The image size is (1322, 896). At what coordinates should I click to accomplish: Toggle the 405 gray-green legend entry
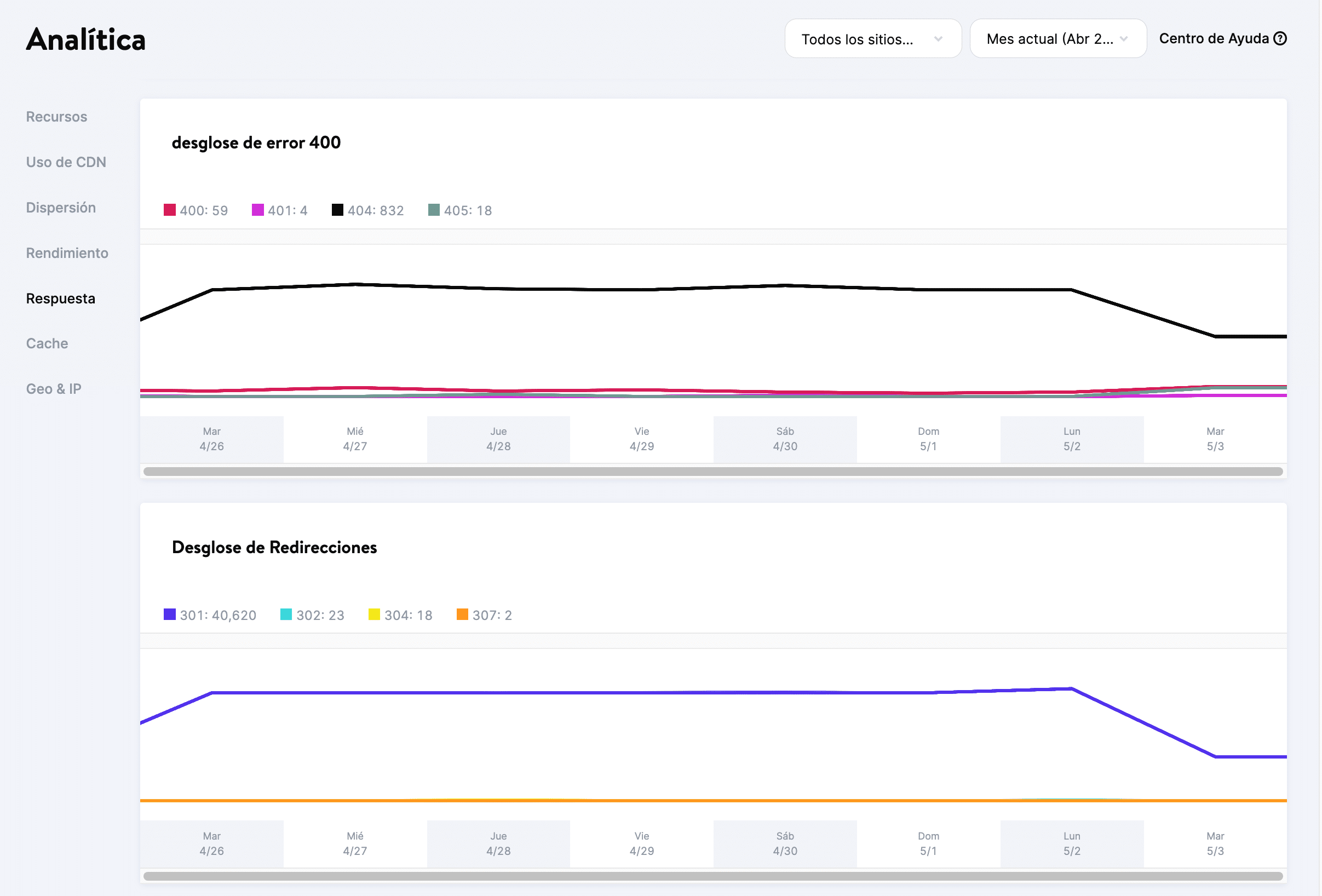pyautogui.click(x=459, y=210)
